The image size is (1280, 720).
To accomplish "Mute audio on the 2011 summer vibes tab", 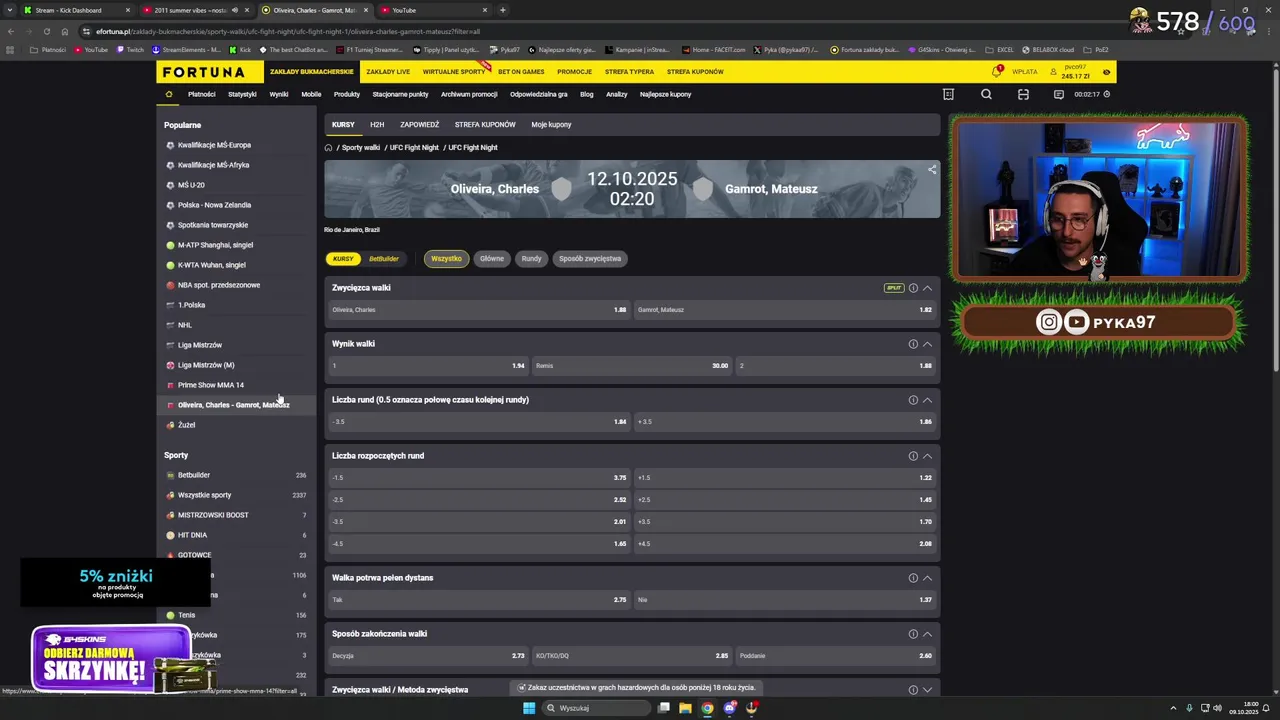I will point(235,10).
